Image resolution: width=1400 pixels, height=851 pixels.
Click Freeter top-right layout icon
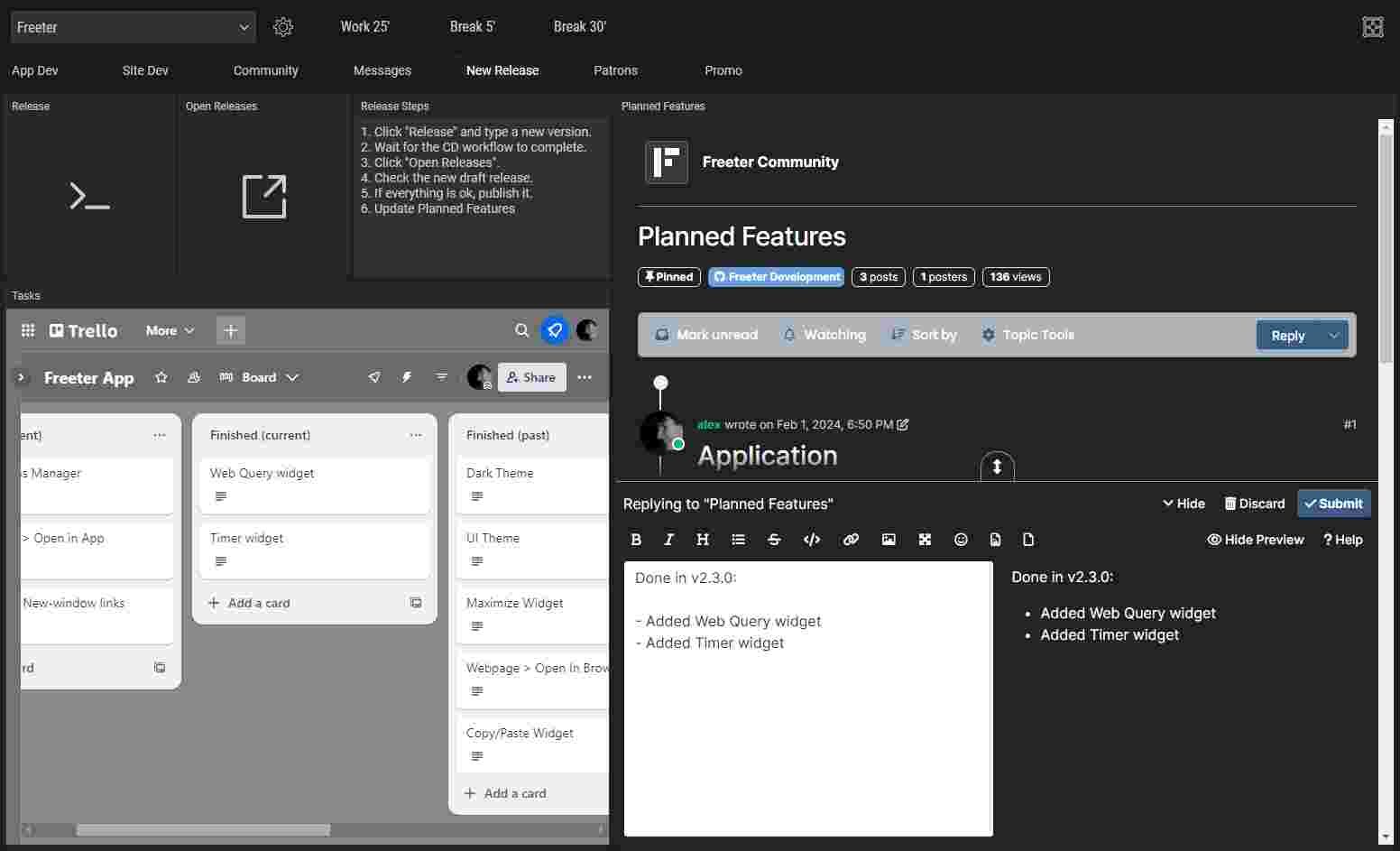click(x=1373, y=27)
